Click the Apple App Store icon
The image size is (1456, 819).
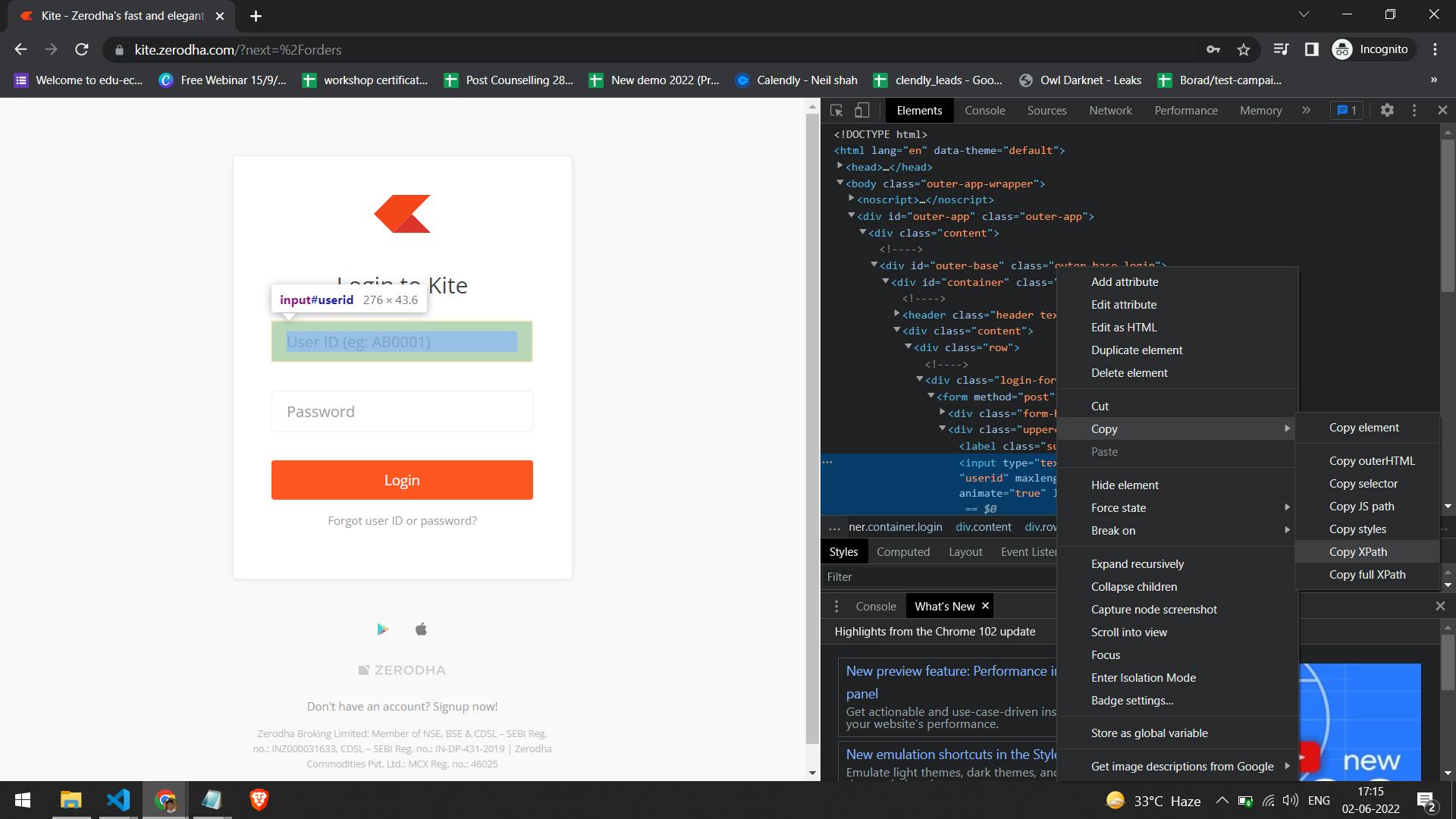(x=422, y=629)
